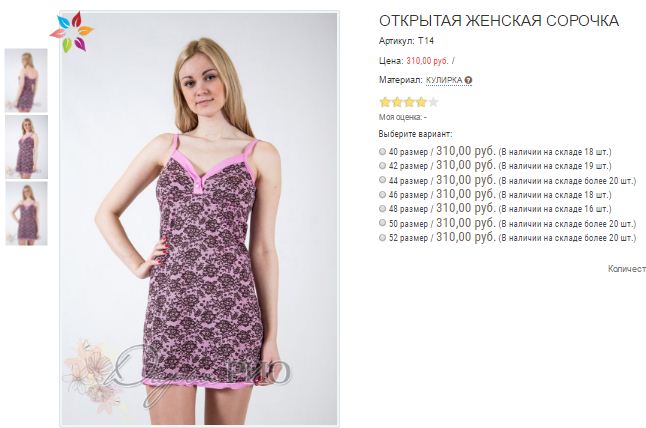Pick the 46 размер variant

click(383, 195)
